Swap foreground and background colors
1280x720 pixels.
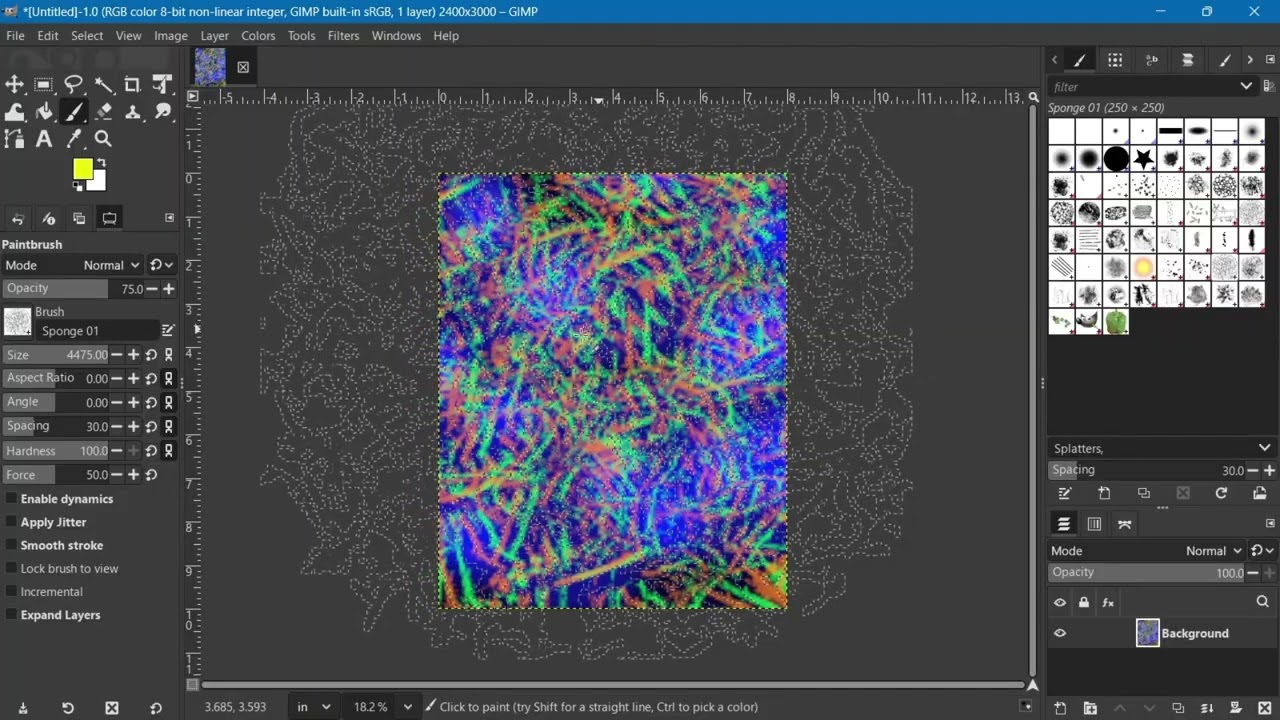click(x=101, y=163)
